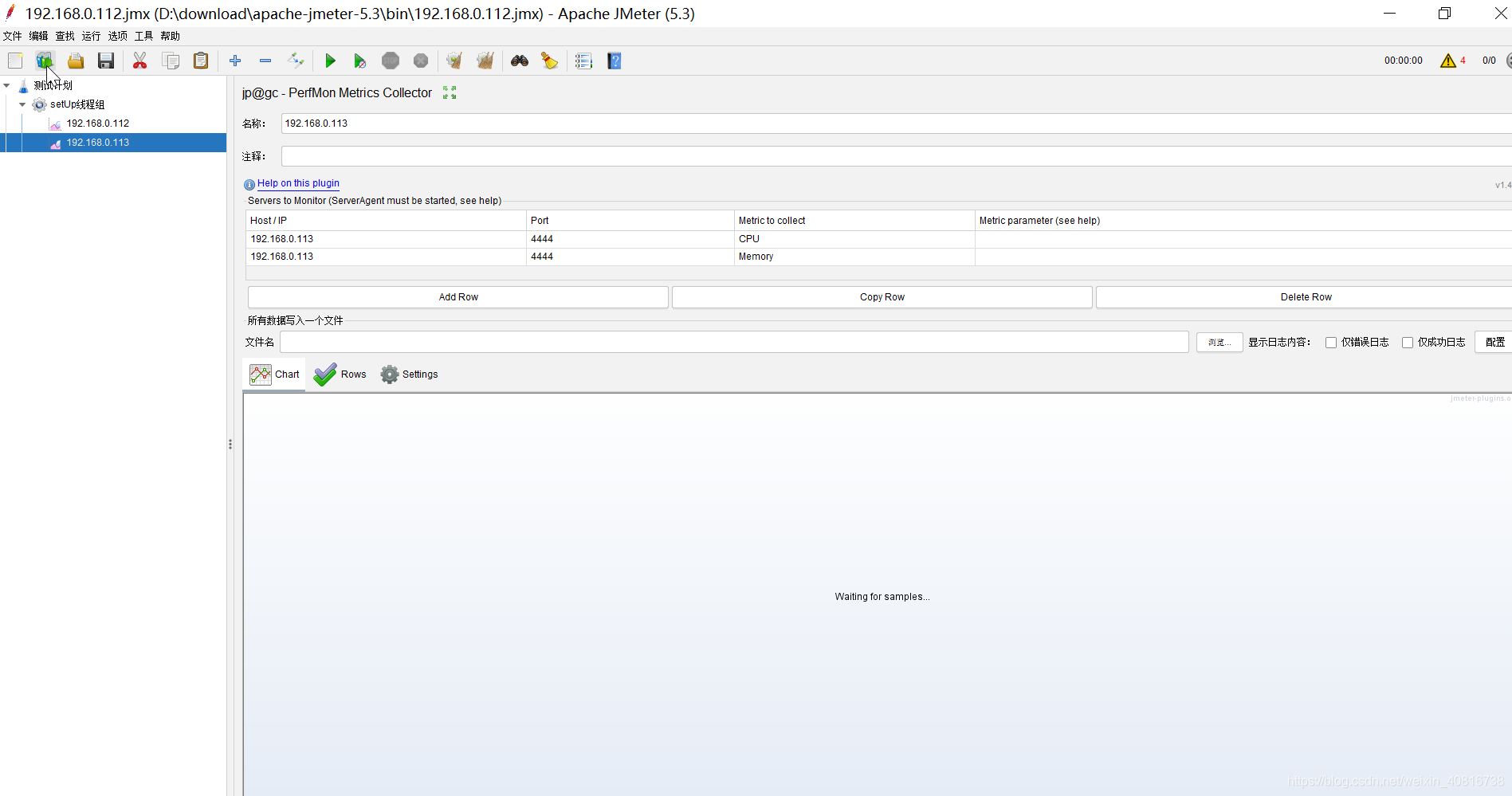Screen dimensions: 1512x796
Task: Click the Delete Row button
Action: [1306, 297]
